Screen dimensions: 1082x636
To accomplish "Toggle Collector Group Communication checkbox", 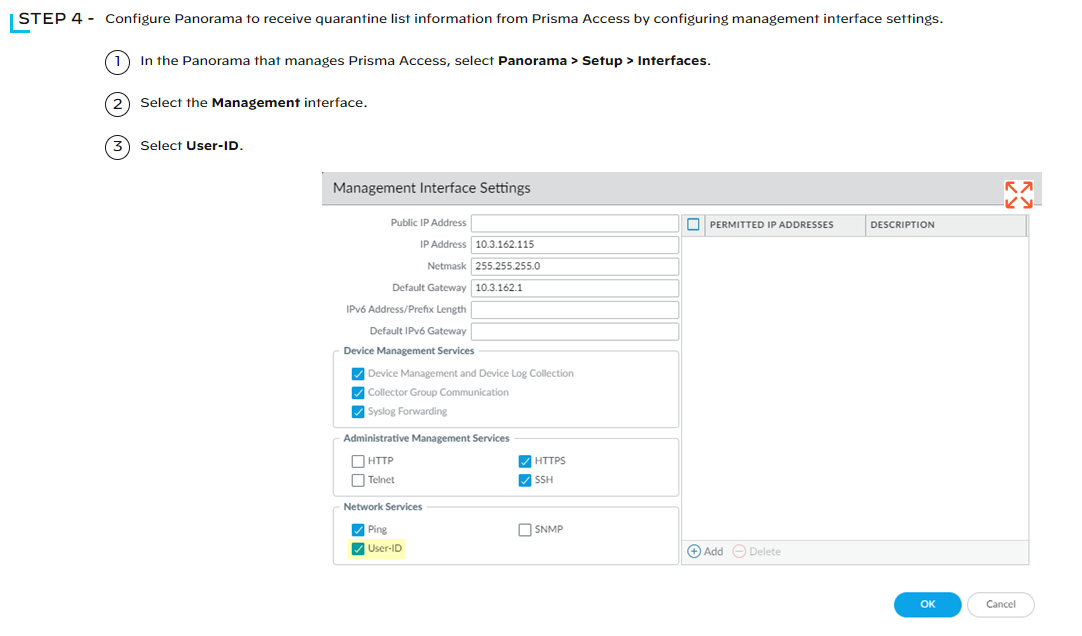I will [358, 392].
